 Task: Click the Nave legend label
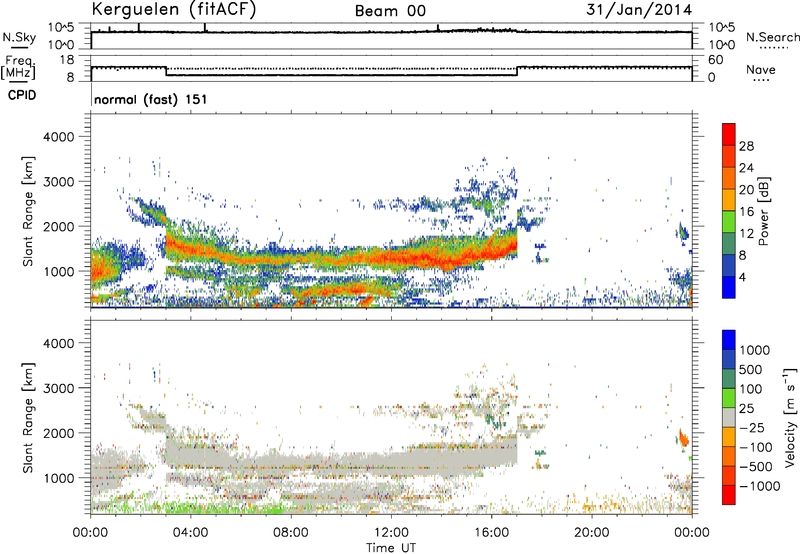761,69
